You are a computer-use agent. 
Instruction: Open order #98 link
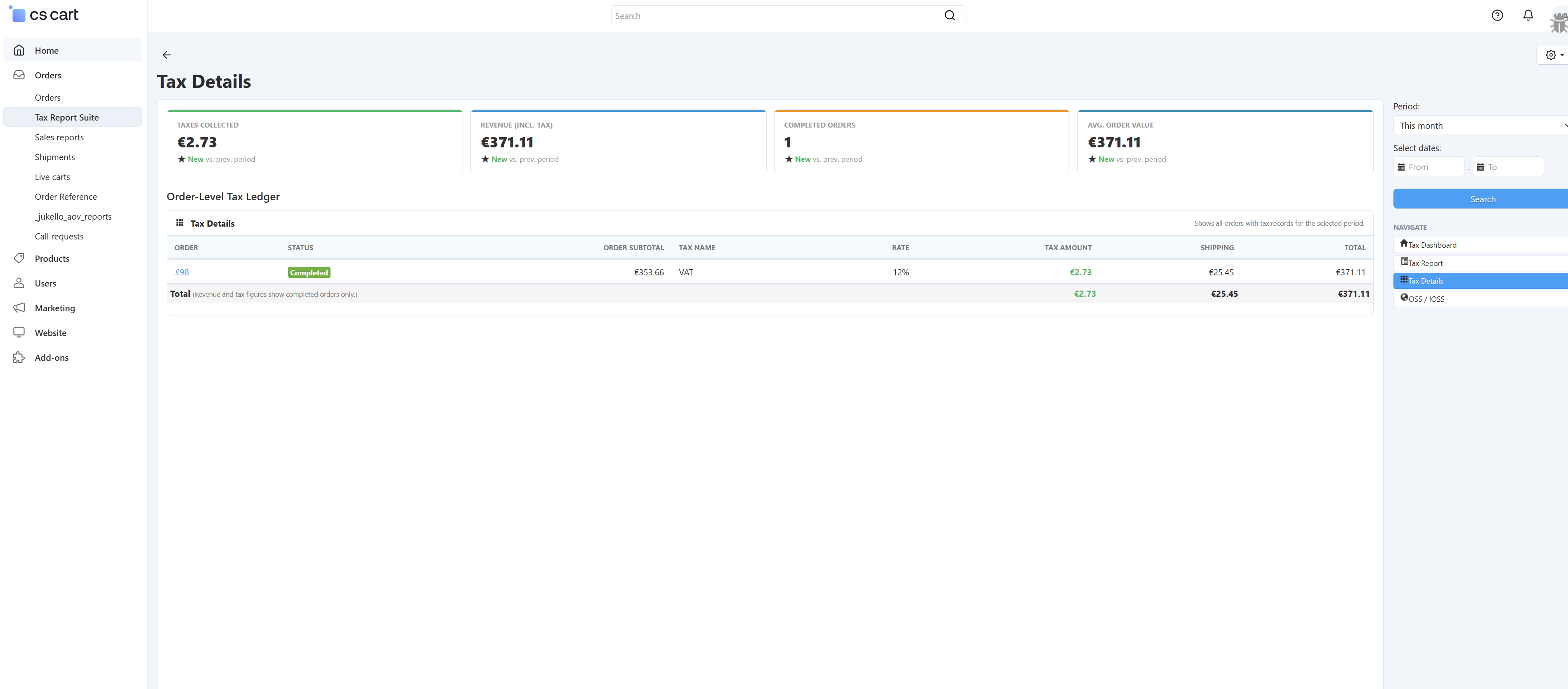point(182,272)
